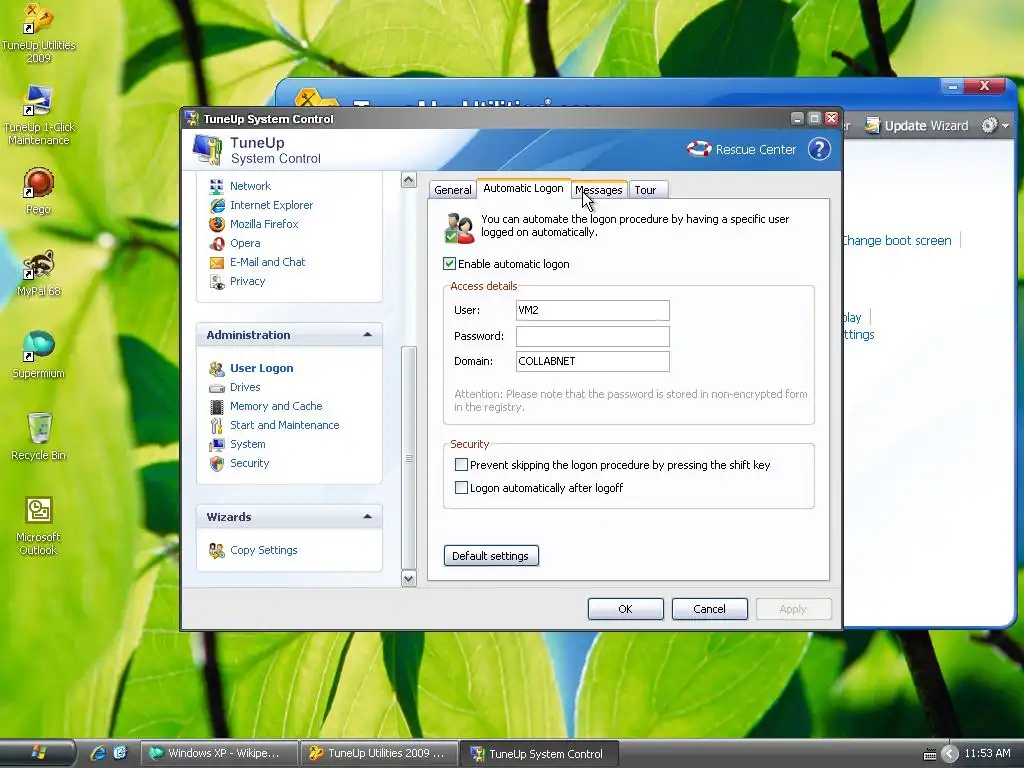Select Memory and Cache text entry
1024x768 pixels.
point(276,406)
